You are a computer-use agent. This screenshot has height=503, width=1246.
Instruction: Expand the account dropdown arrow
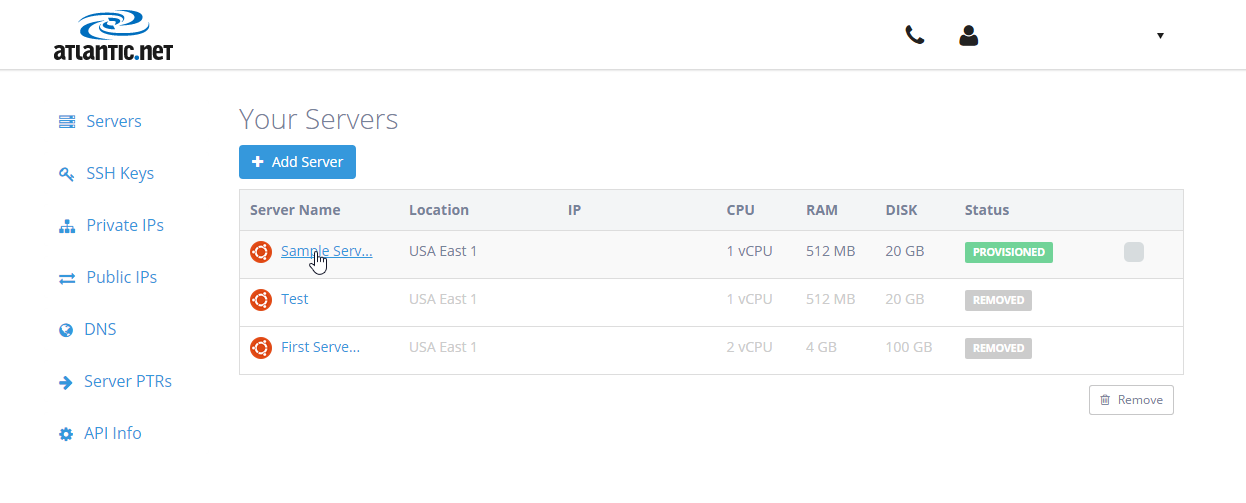1160,36
